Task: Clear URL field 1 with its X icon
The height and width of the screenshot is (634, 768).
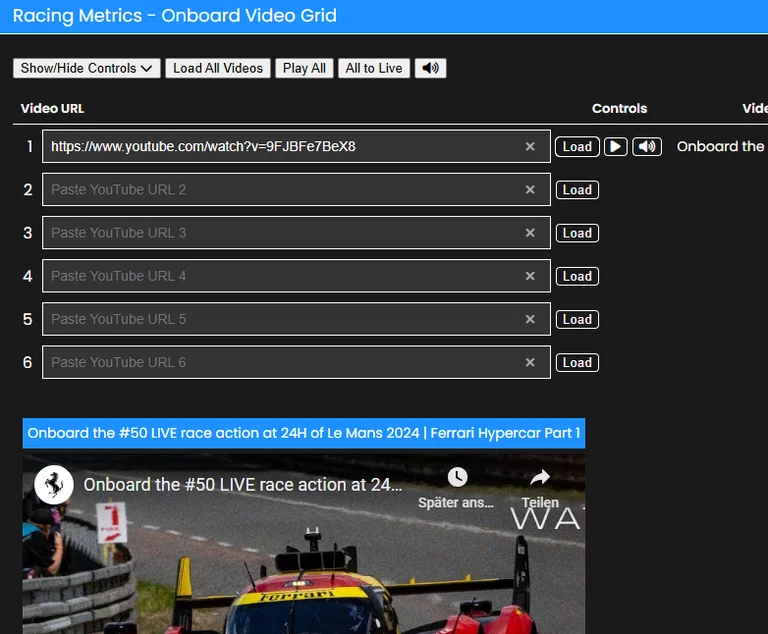Action: click(x=530, y=146)
